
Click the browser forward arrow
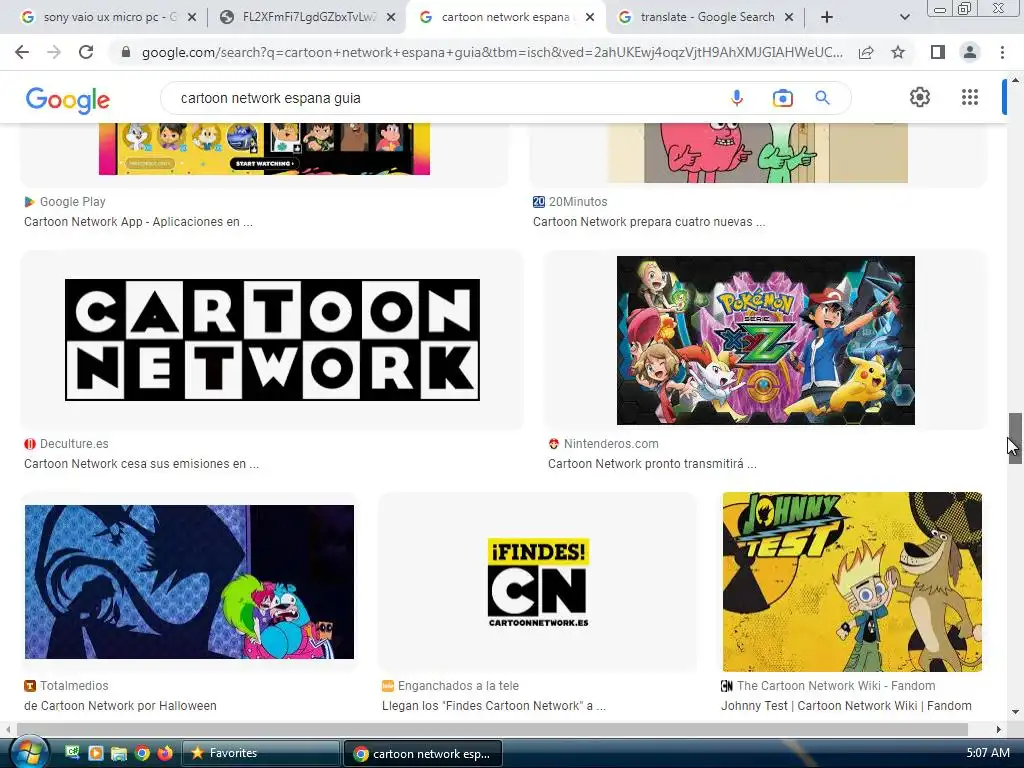tap(54, 52)
